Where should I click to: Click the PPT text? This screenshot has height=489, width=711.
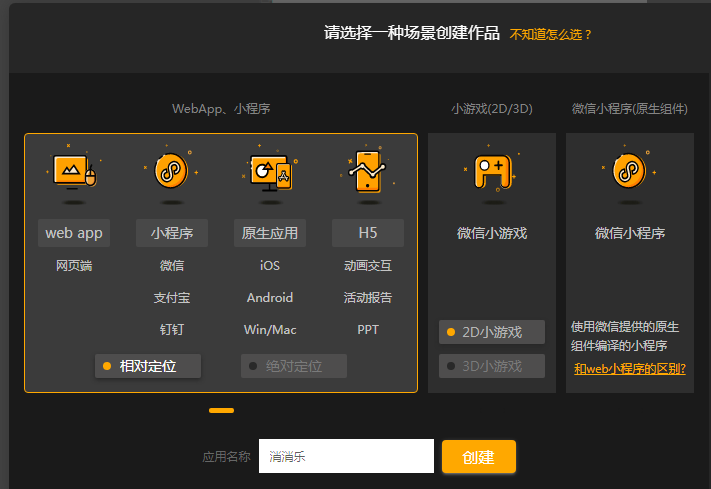coord(368,329)
